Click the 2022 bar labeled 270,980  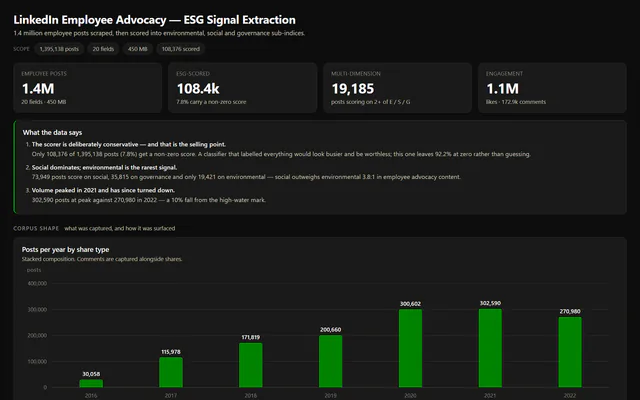coord(570,352)
